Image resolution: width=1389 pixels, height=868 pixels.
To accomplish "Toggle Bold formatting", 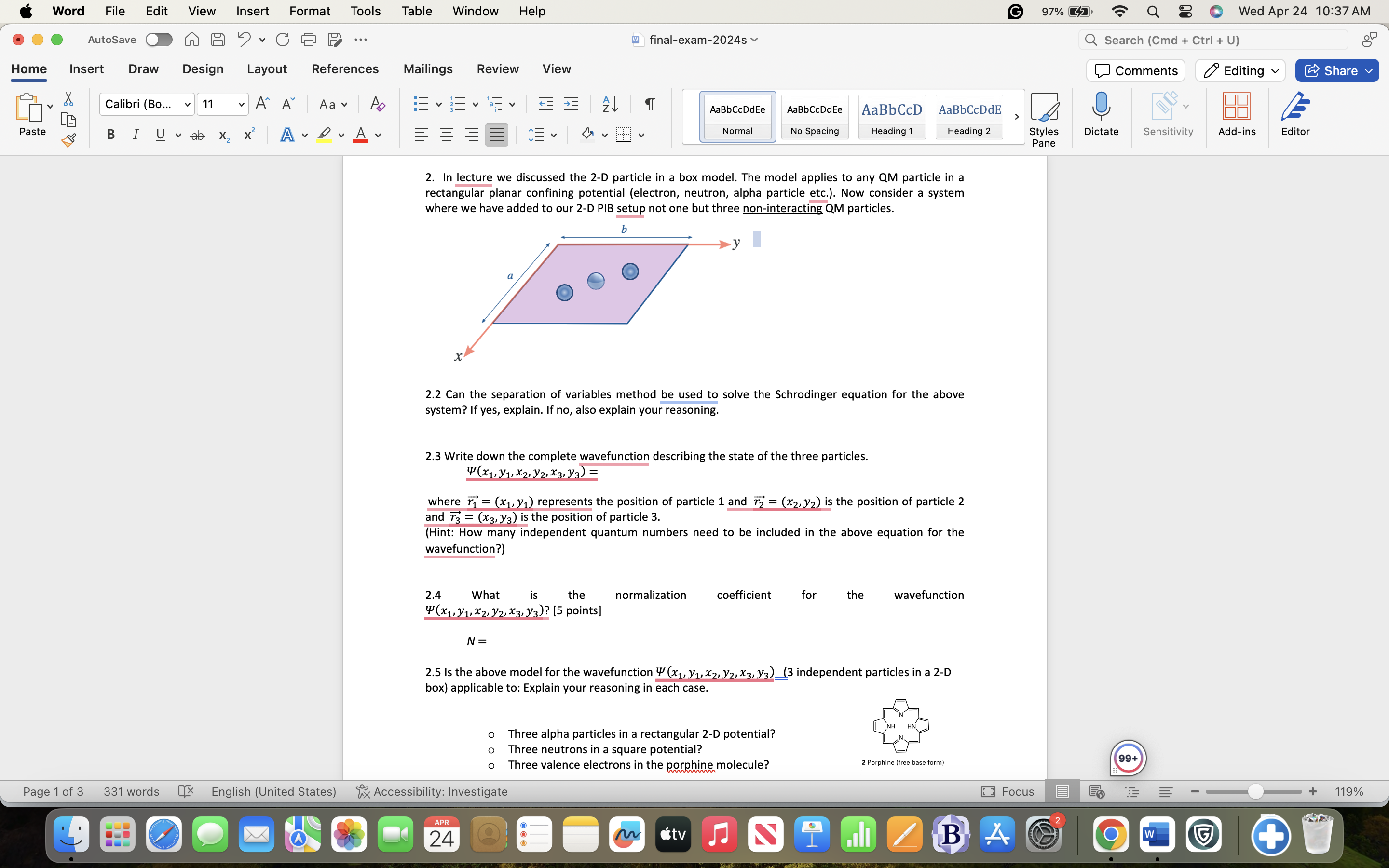I will coord(111,136).
